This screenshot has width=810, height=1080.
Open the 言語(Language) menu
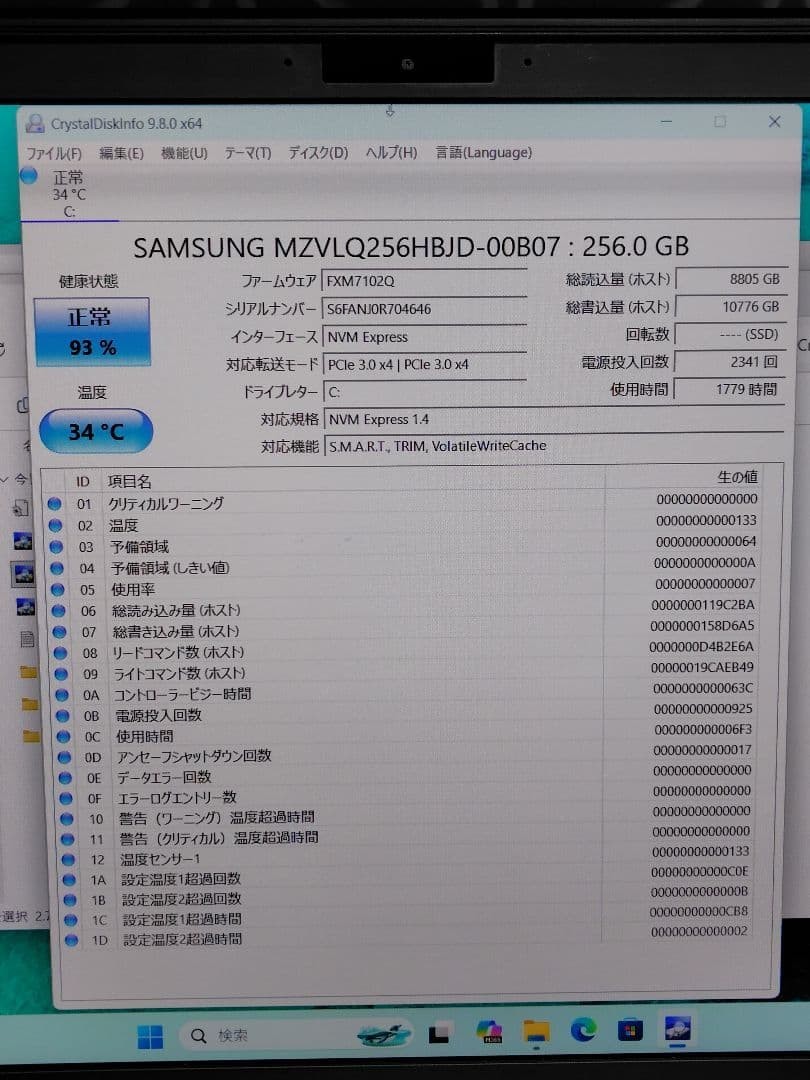484,152
